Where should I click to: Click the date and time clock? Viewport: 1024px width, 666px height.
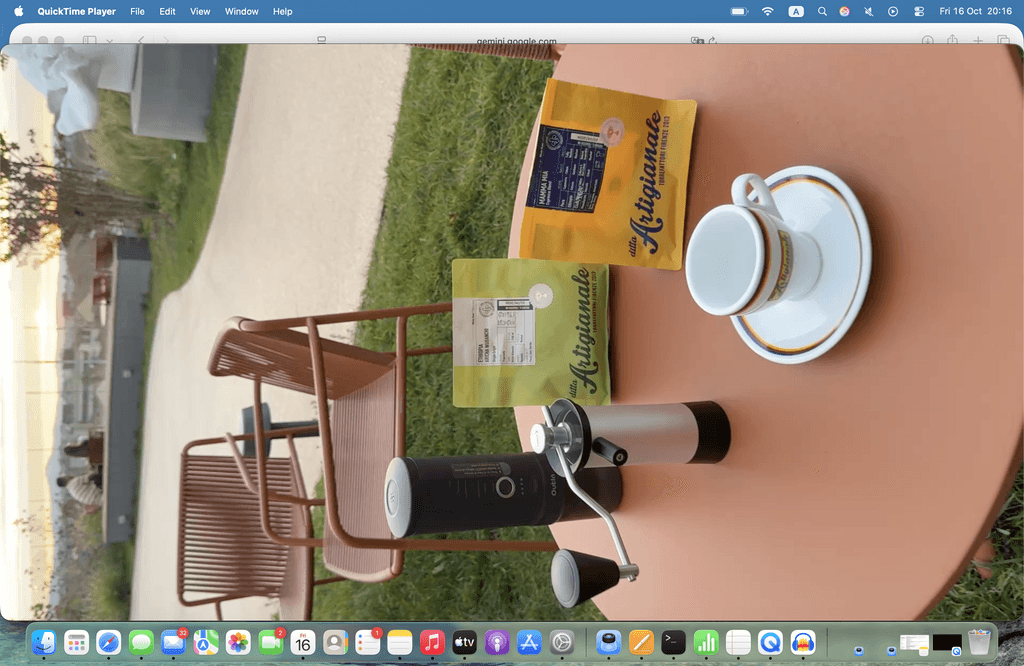point(976,11)
